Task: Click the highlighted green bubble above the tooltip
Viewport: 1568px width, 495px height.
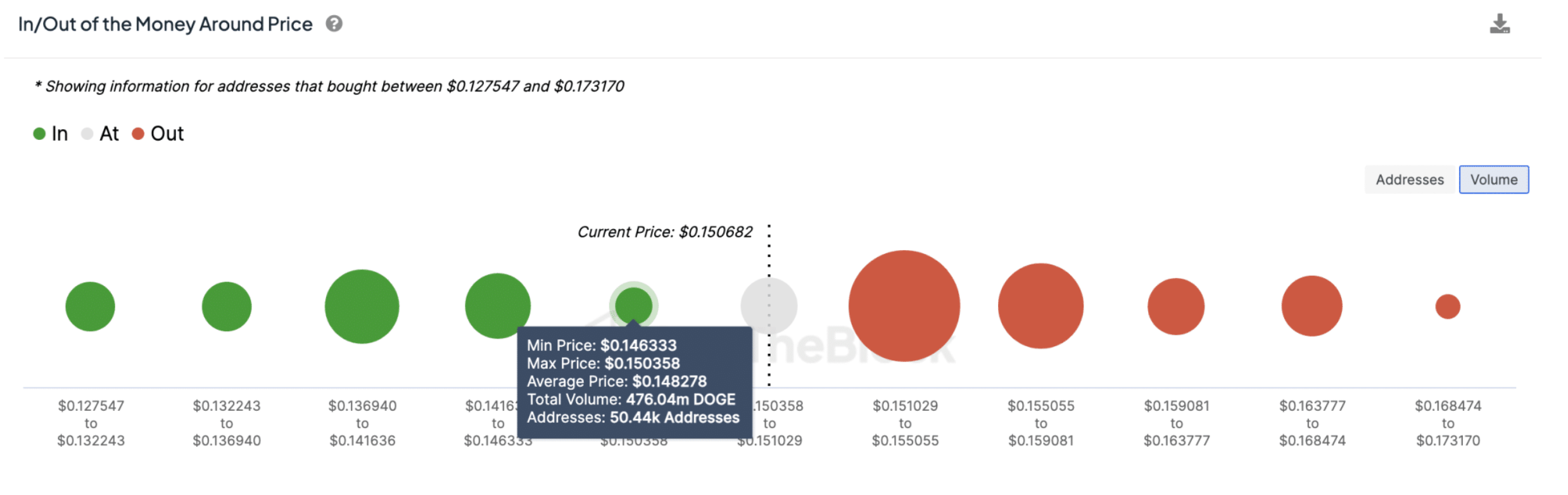Action: tap(635, 305)
